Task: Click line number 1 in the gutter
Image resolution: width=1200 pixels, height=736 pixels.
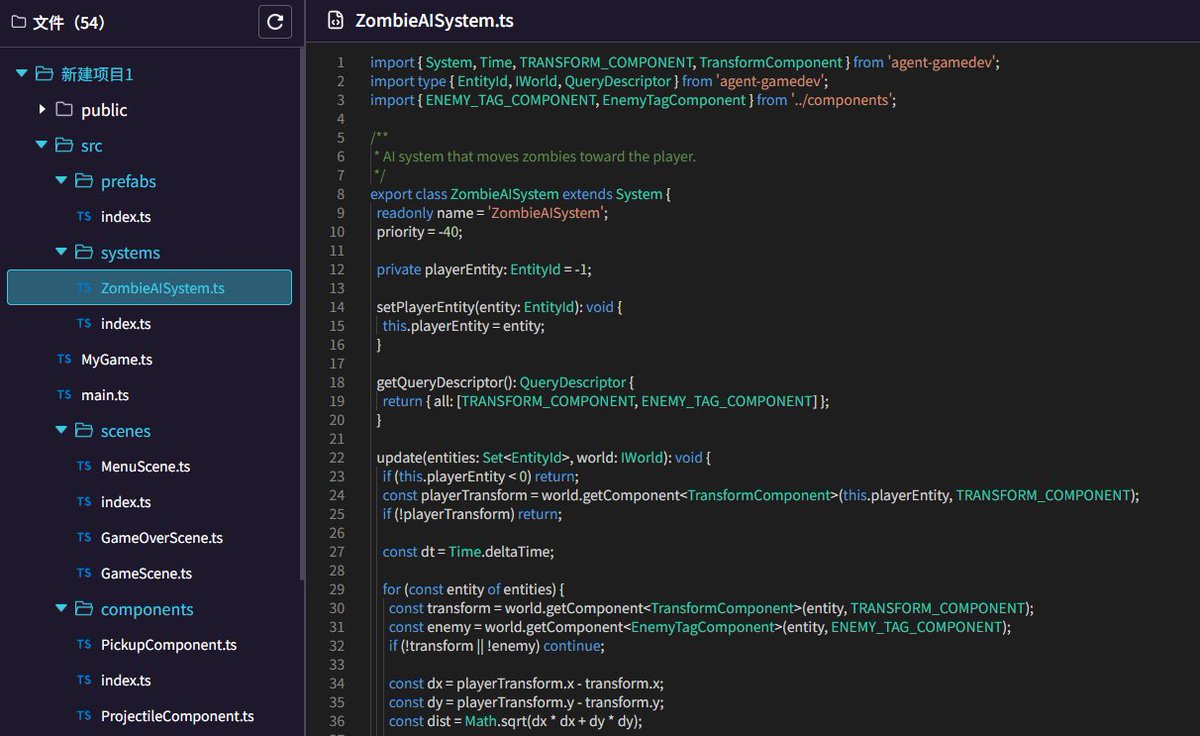Action: (x=341, y=62)
